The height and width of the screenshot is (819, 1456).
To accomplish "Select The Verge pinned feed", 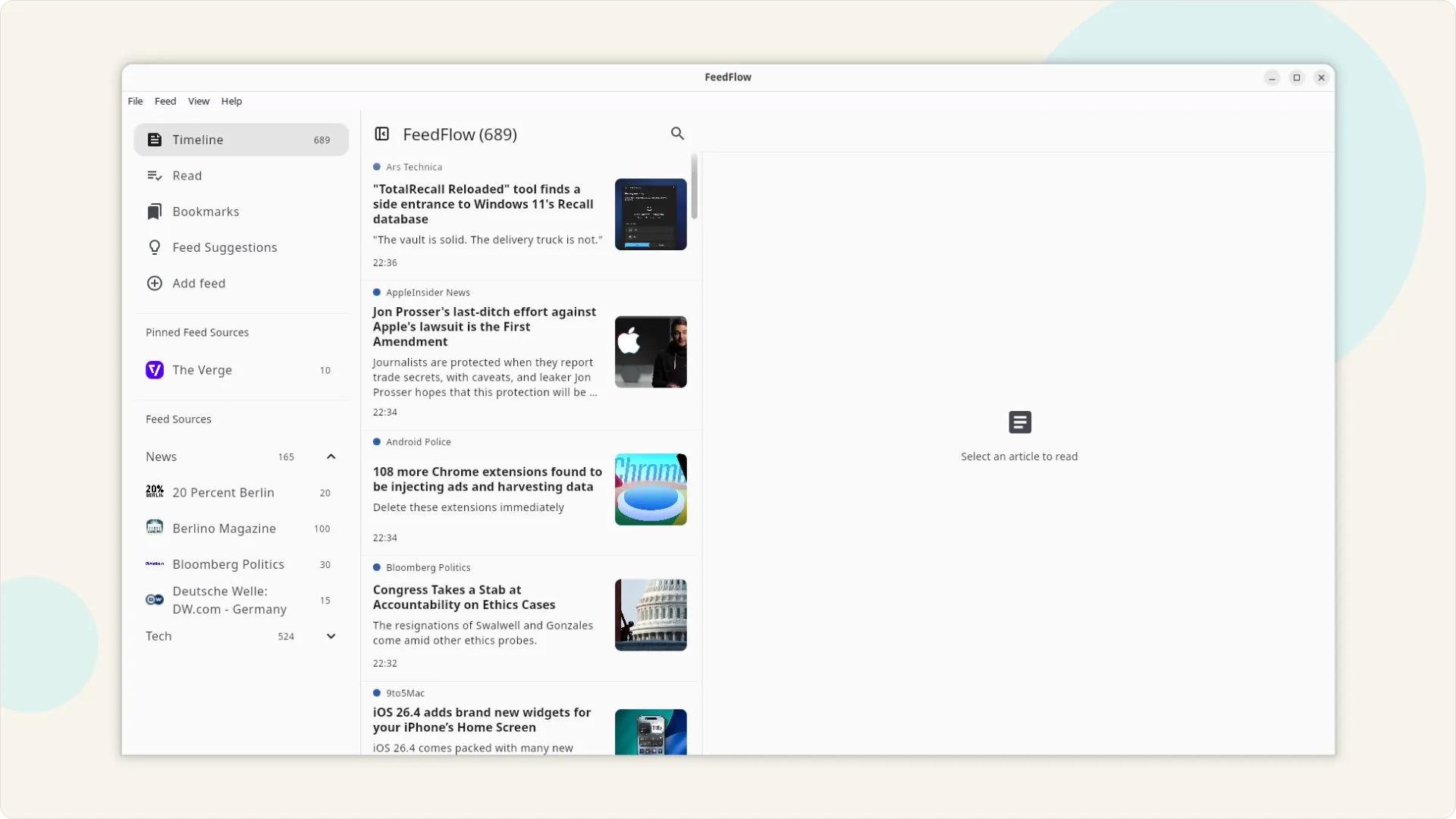I will [241, 370].
